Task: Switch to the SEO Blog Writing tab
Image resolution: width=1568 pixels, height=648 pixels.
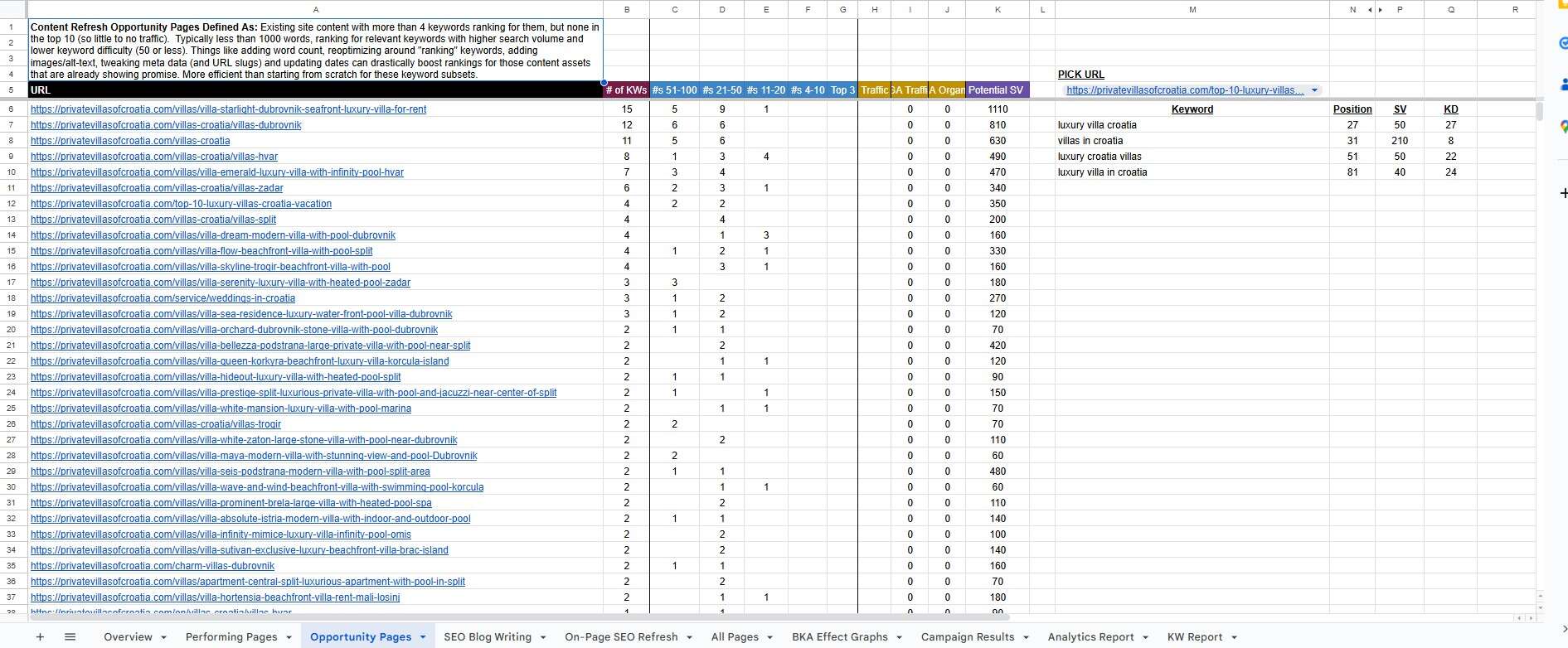Action: tap(488, 637)
